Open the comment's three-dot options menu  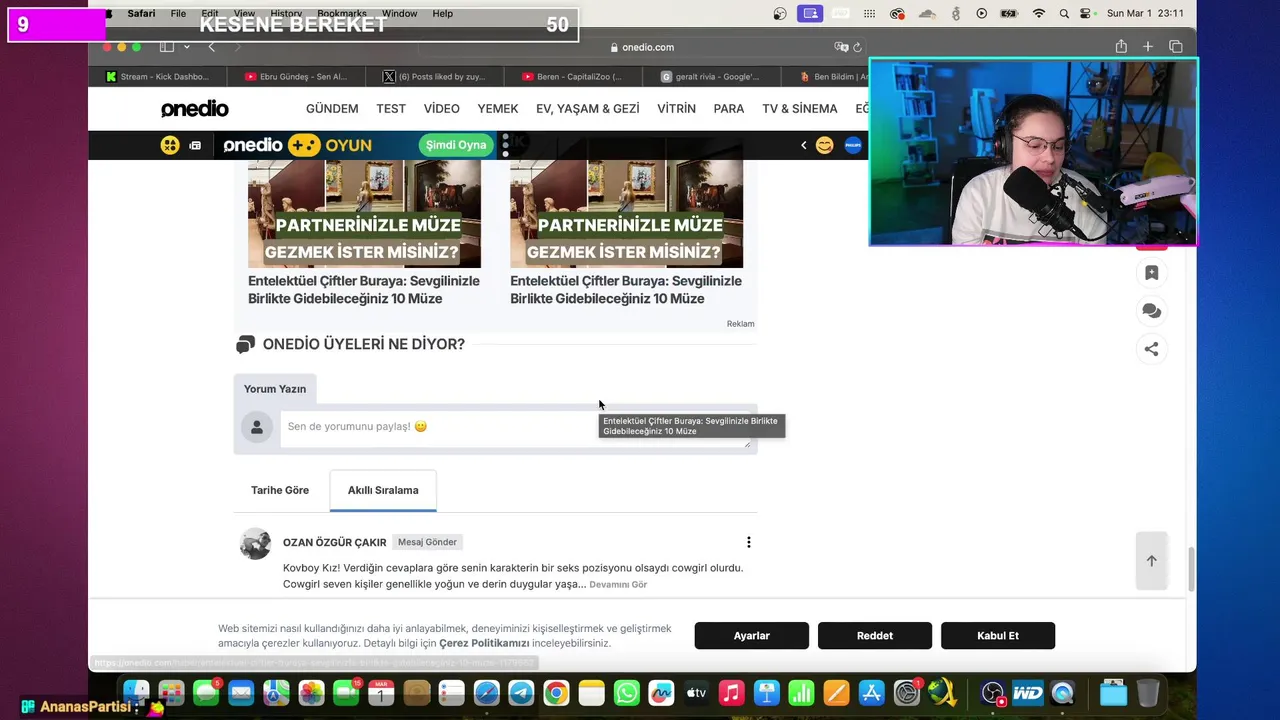(748, 542)
